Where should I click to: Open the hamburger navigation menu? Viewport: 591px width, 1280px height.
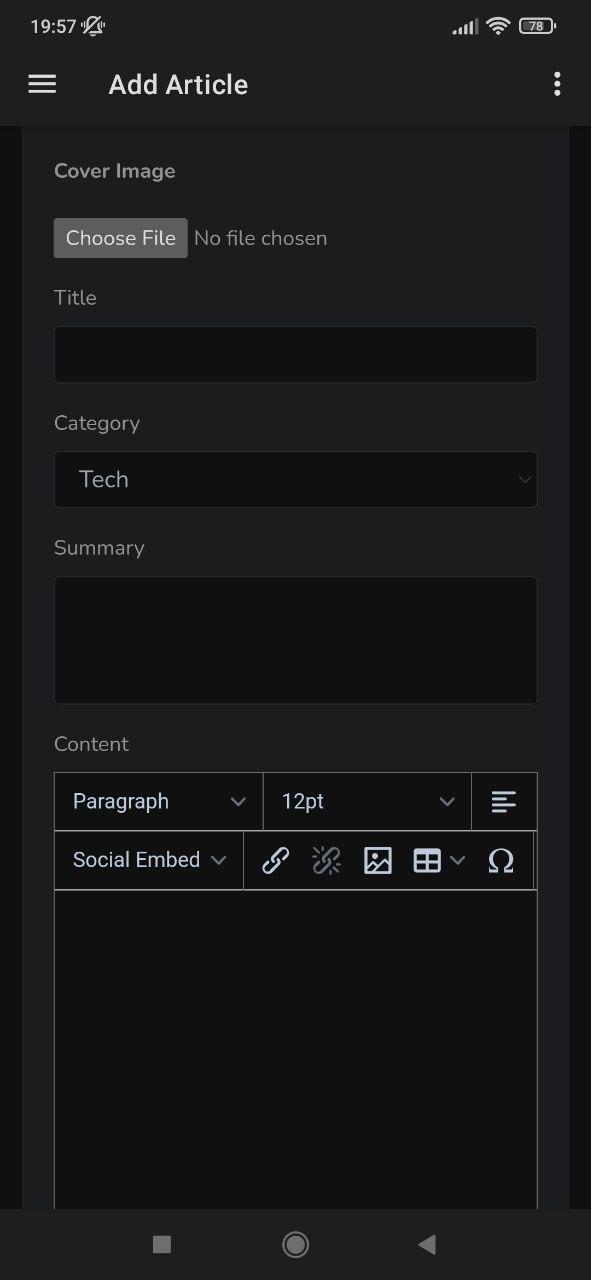point(42,84)
